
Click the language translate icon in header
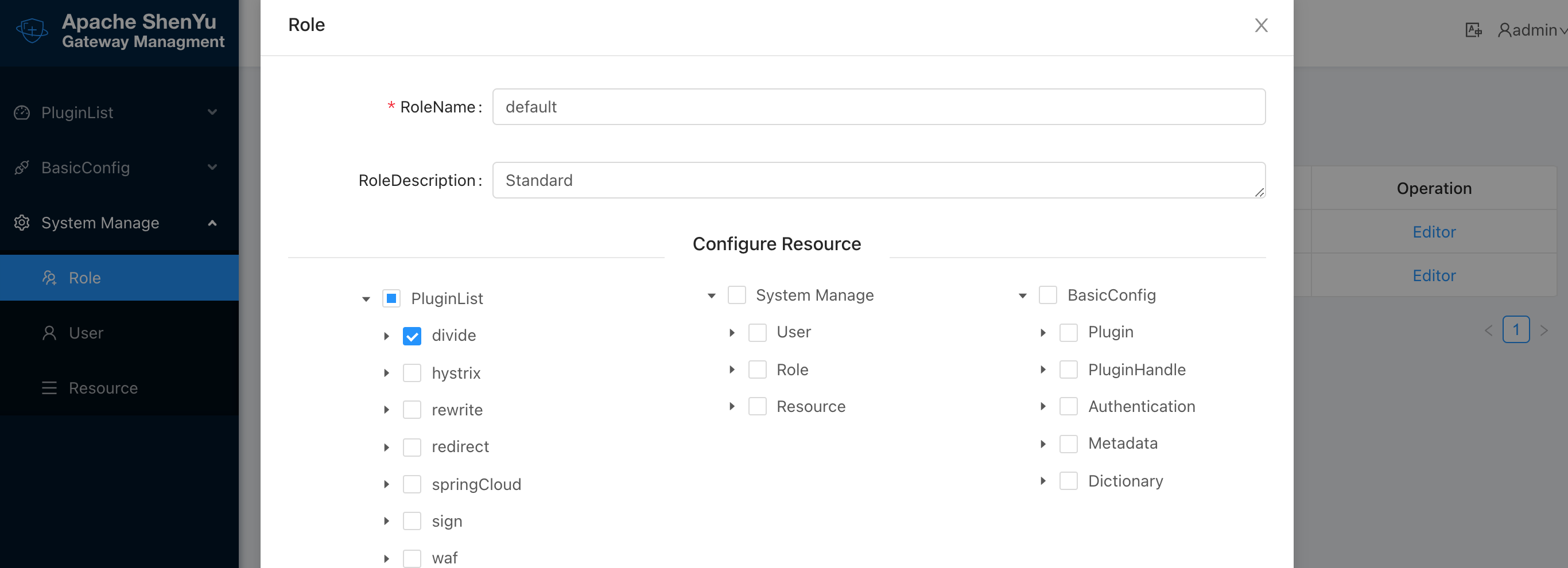pyautogui.click(x=1473, y=30)
